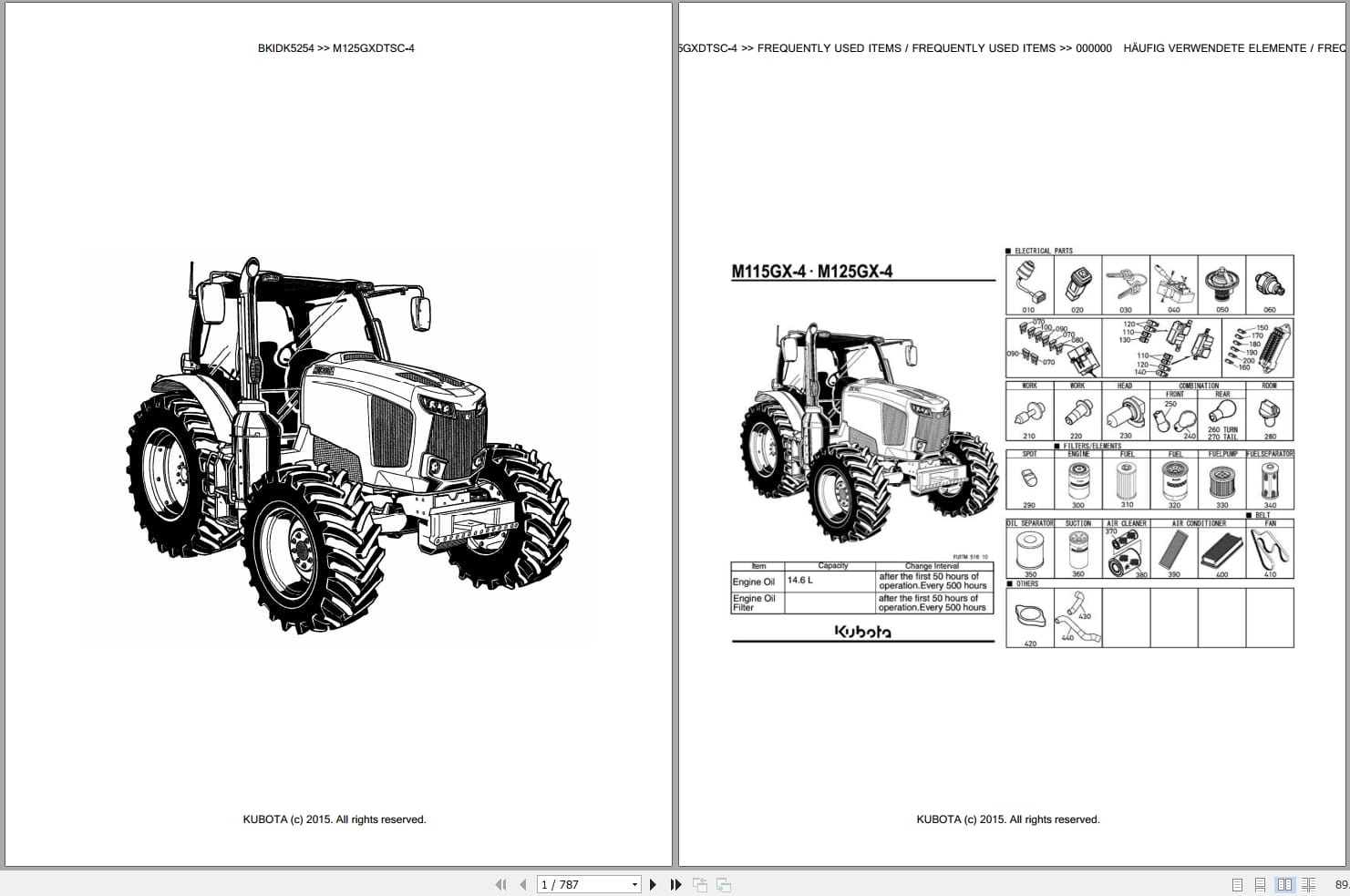The height and width of the screenshot is (896, 1350).
Task: Click the right page copyright notice
Action: [x=1008, y=819]
